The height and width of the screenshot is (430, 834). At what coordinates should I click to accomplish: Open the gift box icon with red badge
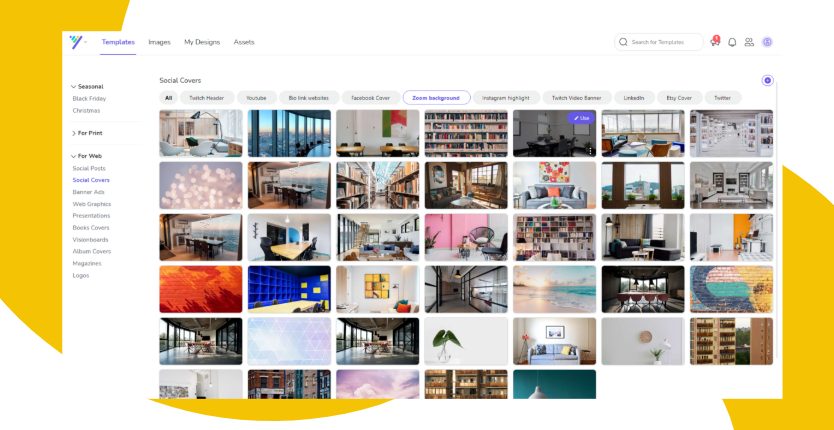[x=715, y=42]
